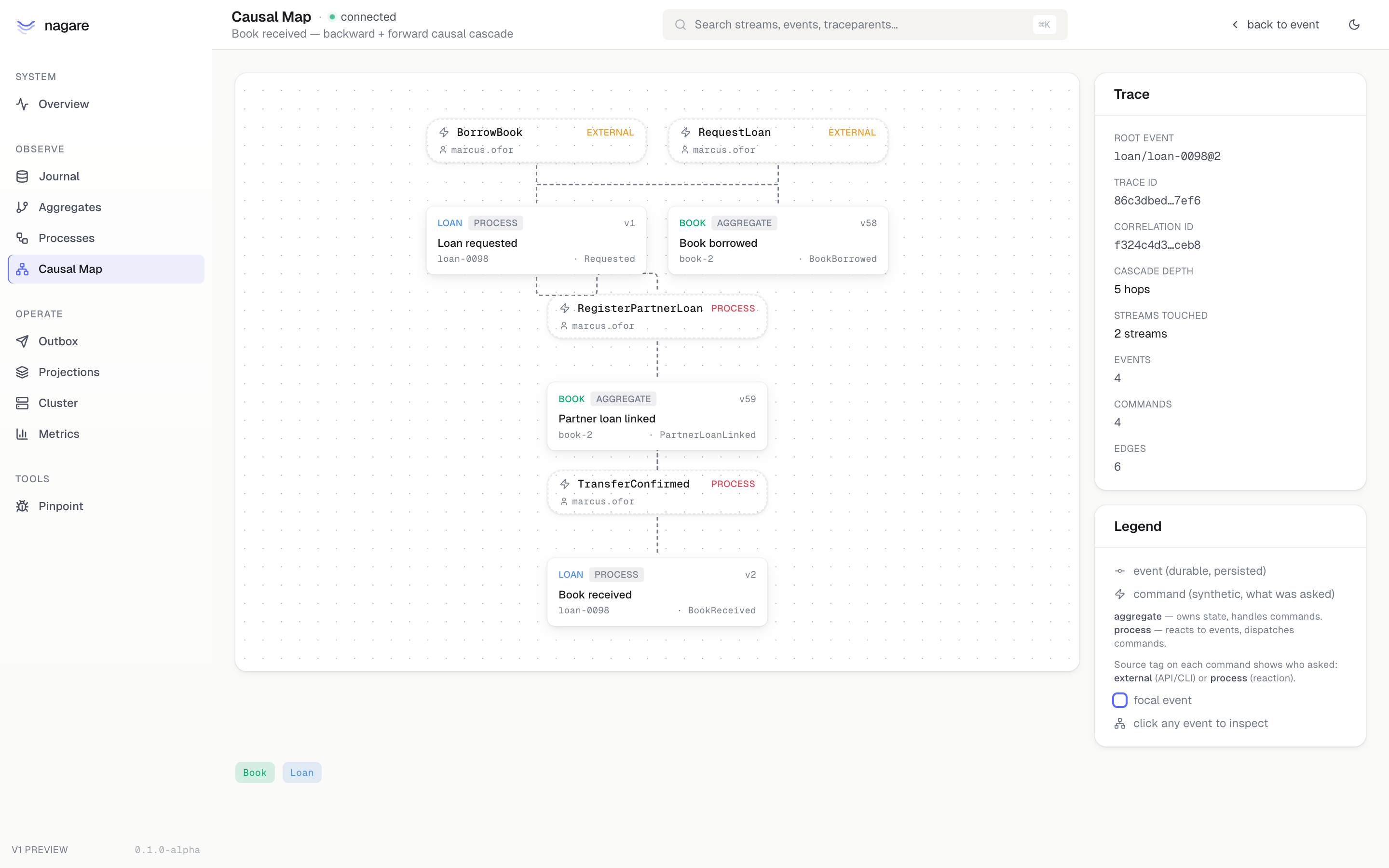Open Projections from the sidebar
Image resolution: width=1389 pixels, height=868 pixels.
click(x=106, y=373)
